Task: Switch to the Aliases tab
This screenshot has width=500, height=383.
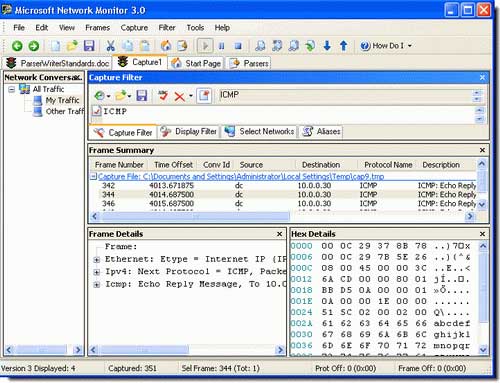Action: pyautogui.click(x=321, y=132)
